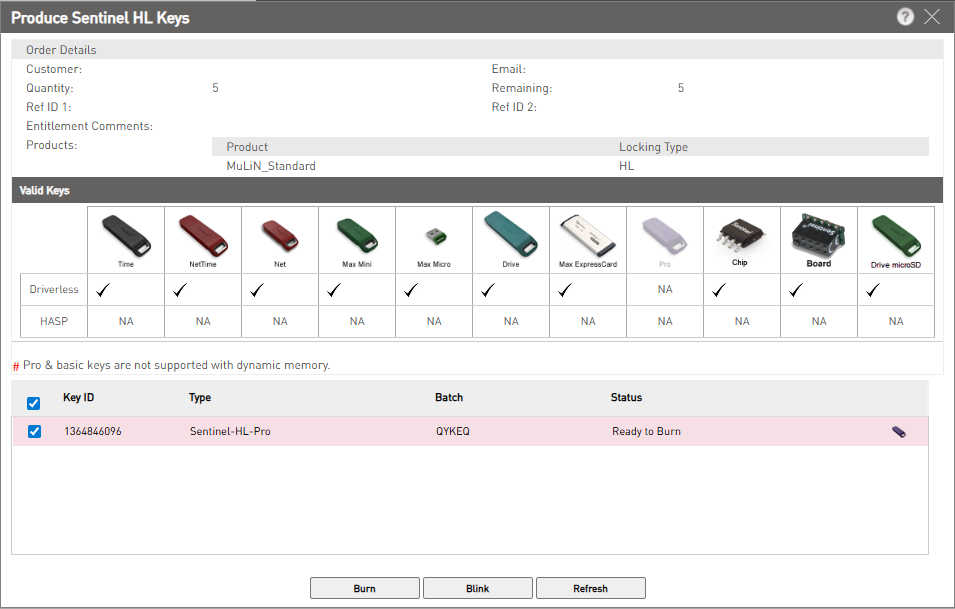Click the Time key image
955x609 pixels.
126,236
